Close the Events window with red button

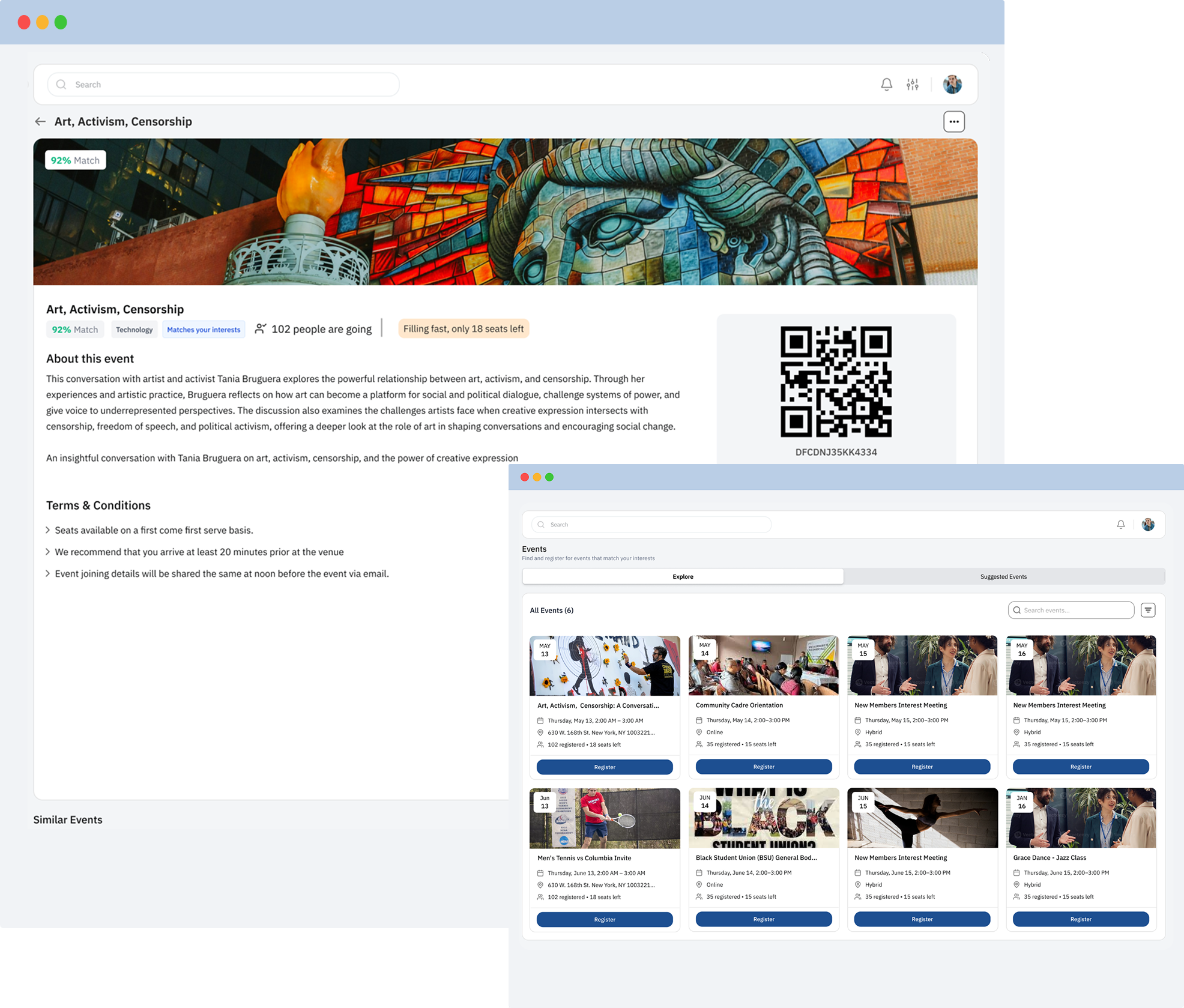(525, 477)
